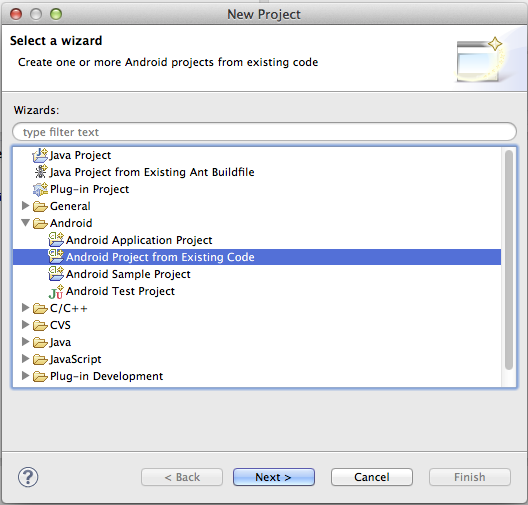
Task: Collapse the Android folder
Action: point(26,223)
